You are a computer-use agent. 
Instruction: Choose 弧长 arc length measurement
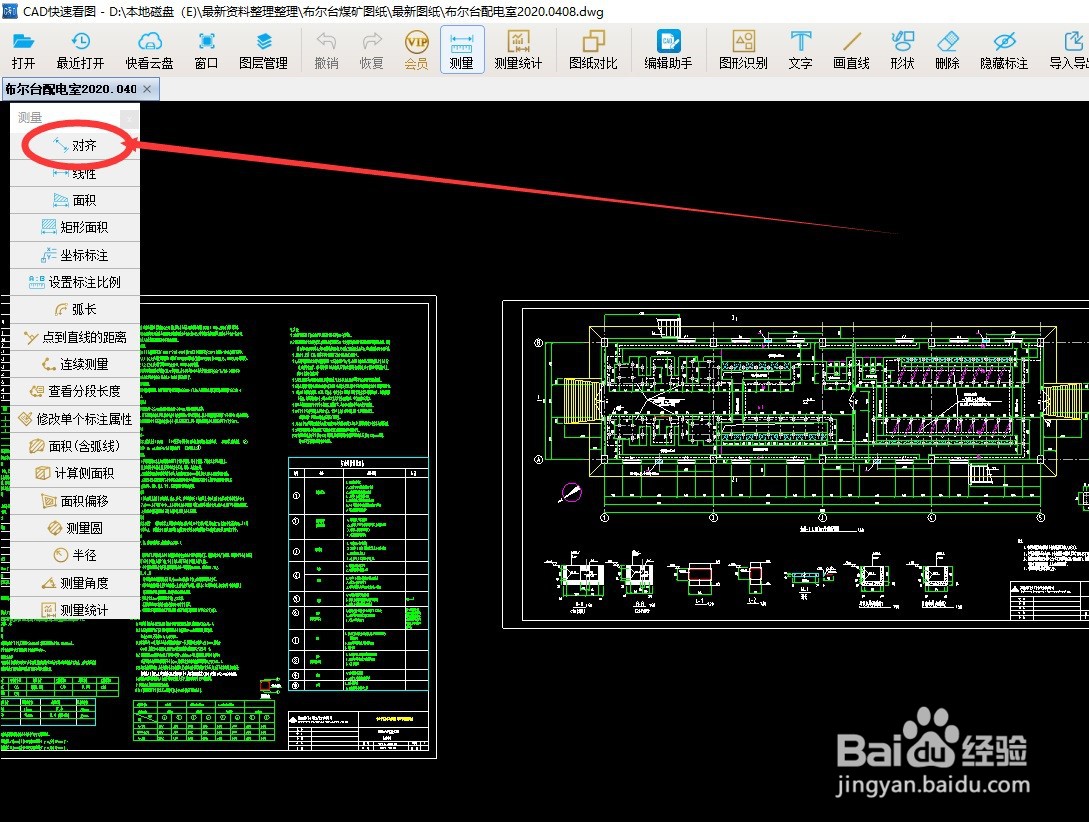click(75, 309)
